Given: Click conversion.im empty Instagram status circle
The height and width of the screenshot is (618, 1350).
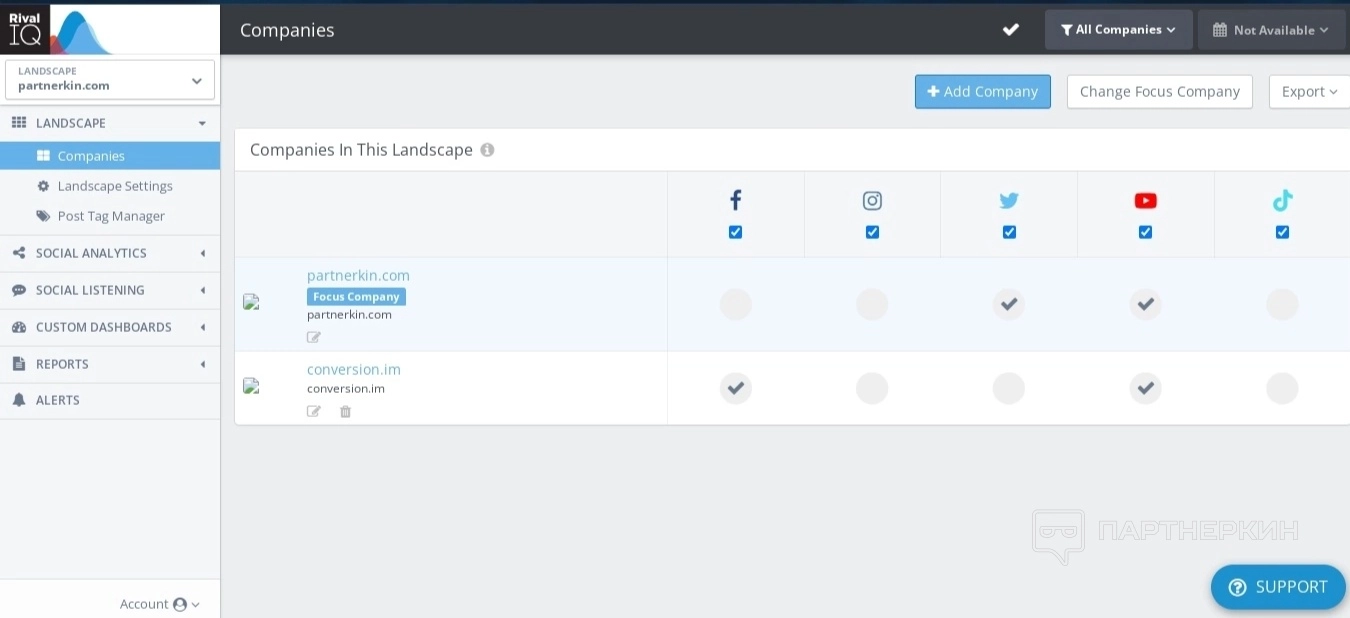Looking at the screenshot, I should coord(872,388).
